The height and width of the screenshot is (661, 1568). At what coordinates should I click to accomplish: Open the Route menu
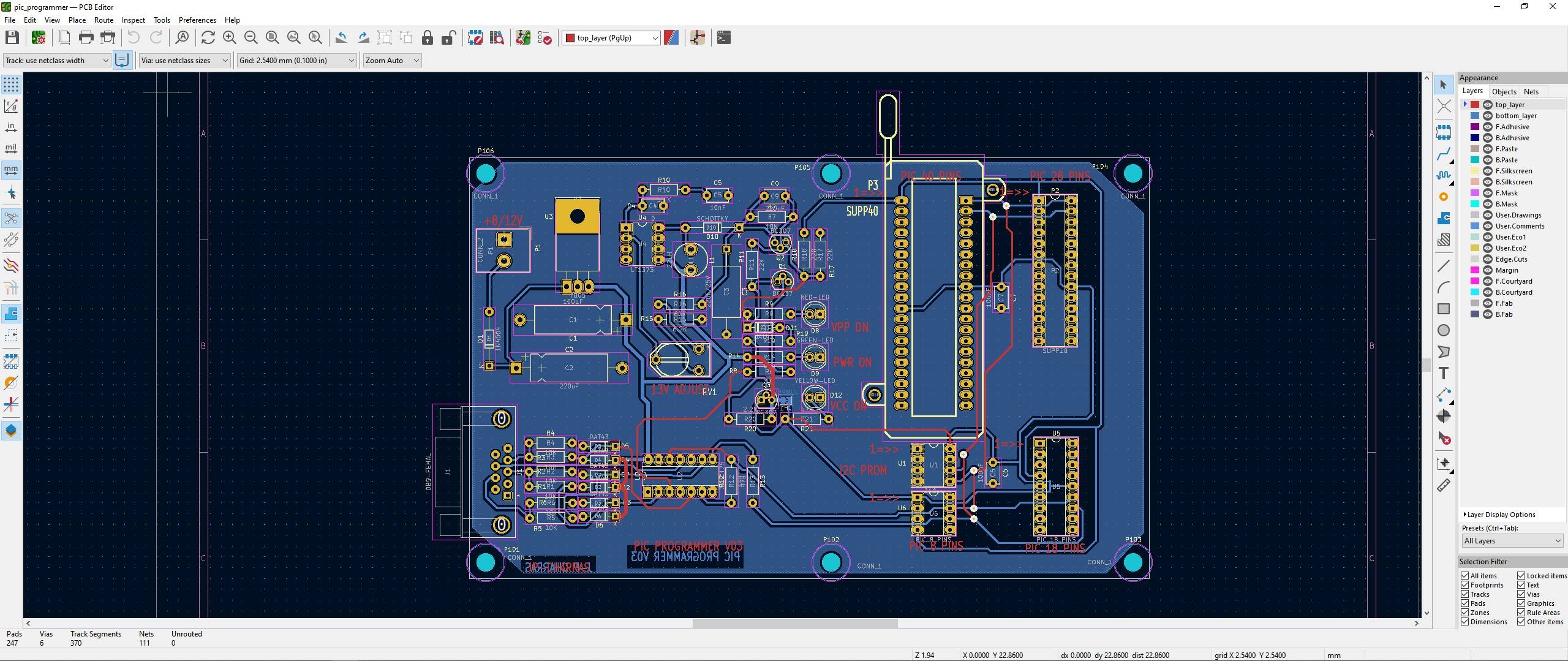pyautogui.click(x=104, y=20)
